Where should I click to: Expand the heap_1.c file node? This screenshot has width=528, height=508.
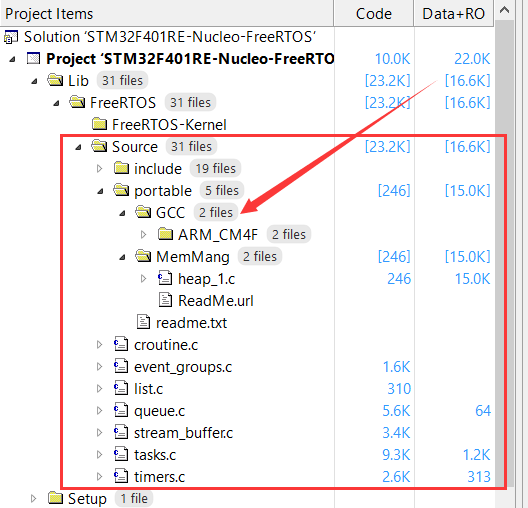click(144, 278)
